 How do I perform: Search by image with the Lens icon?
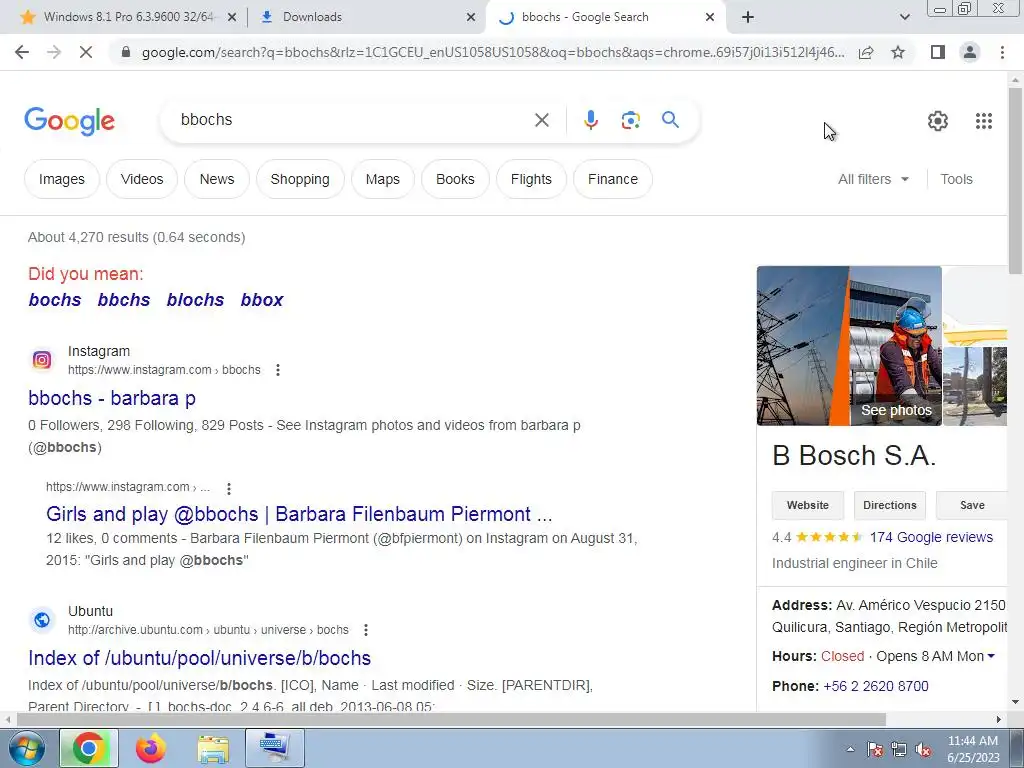(630, 120)
